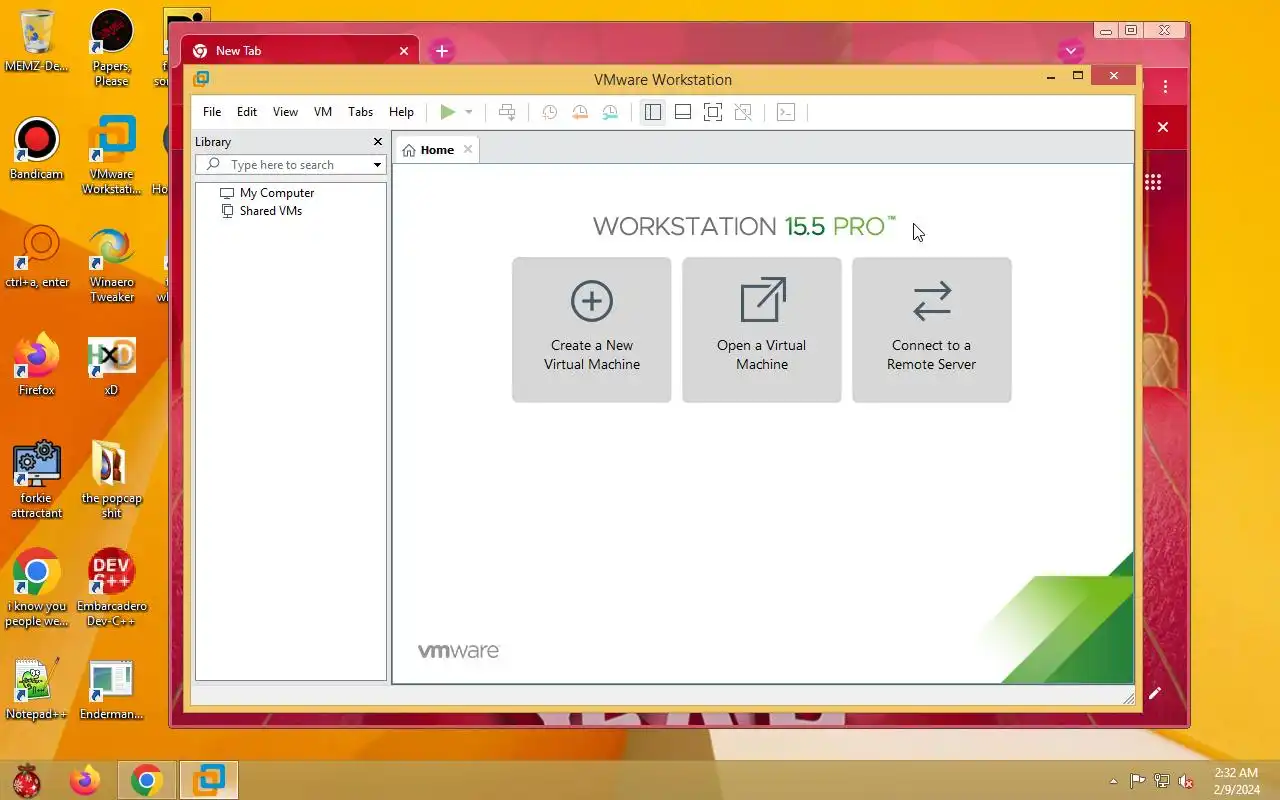Open ctrl+a, enter desktop shortcut
The image size is (1280, 800).
pos(37,257)
